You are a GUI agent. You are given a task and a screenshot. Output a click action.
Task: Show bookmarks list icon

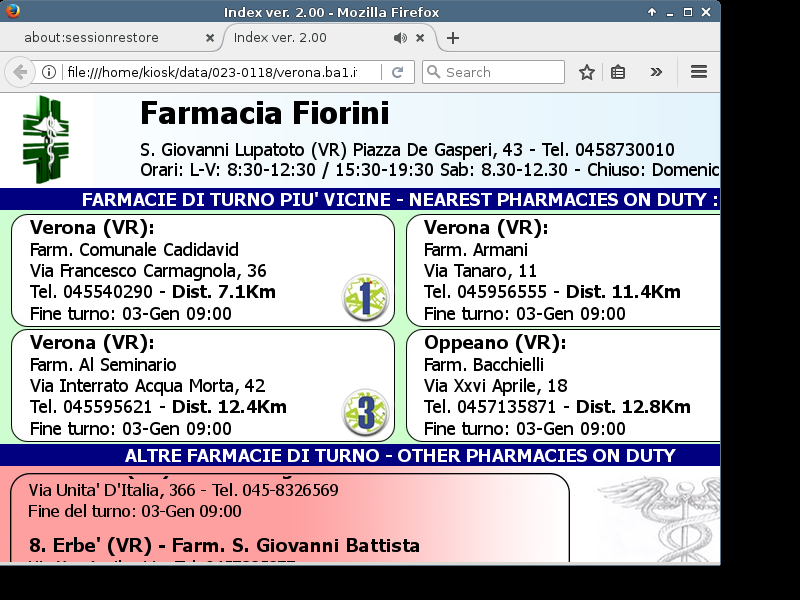click(618, 72)
